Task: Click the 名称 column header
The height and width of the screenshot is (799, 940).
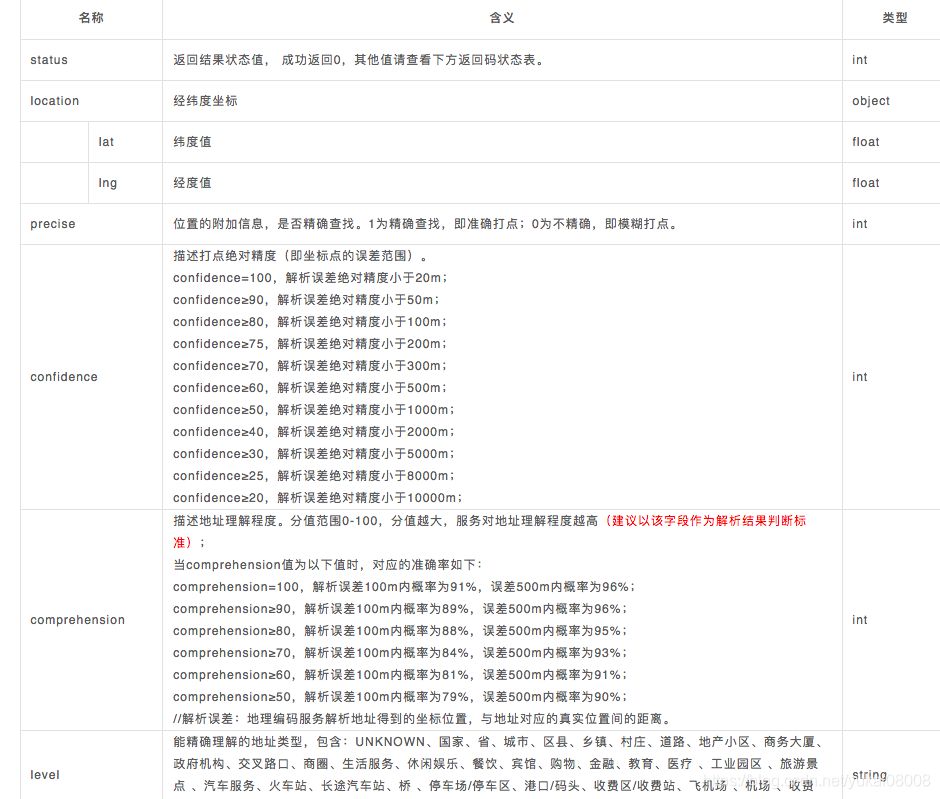Action: click(91, 18)
